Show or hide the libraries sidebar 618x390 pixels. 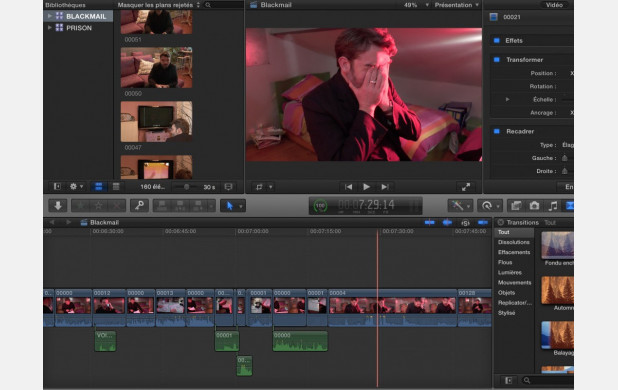pos(57,187)
